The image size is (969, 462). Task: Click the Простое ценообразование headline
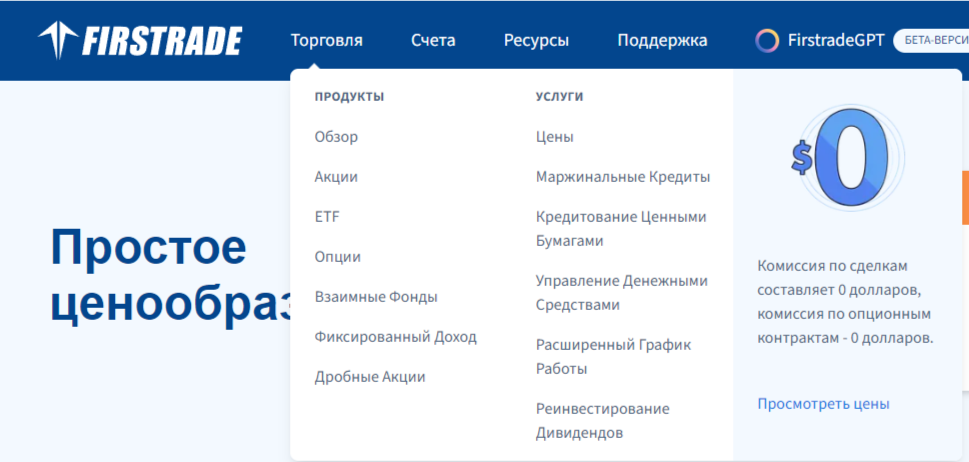(170, 276)
